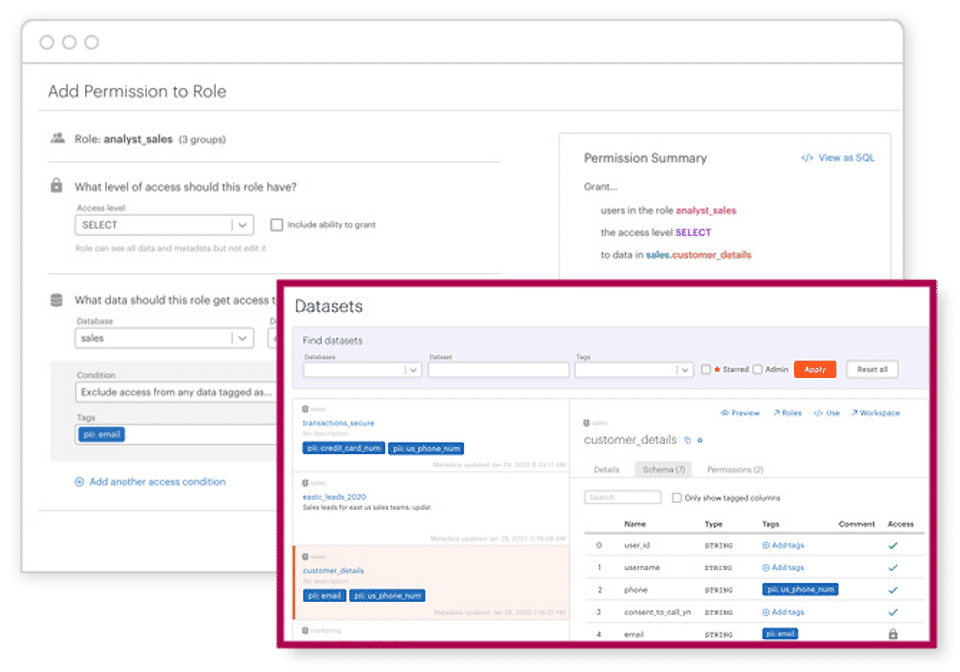
Task: Click the plus icon for another access condition
Action: 79,482
